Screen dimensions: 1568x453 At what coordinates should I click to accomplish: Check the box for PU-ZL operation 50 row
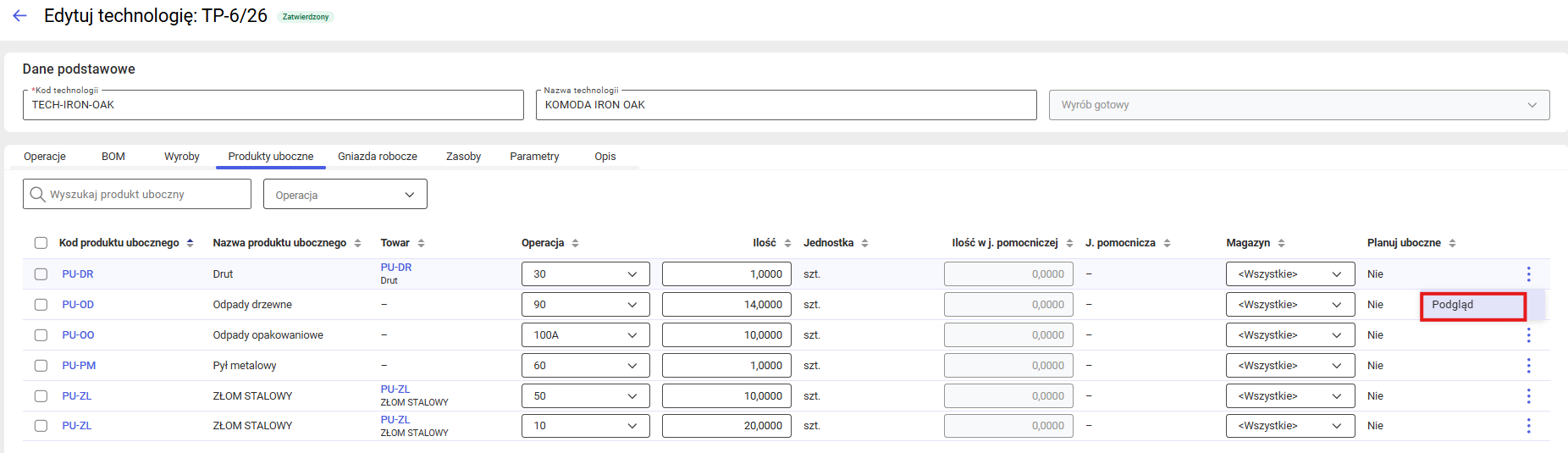[x=41, y=396]
